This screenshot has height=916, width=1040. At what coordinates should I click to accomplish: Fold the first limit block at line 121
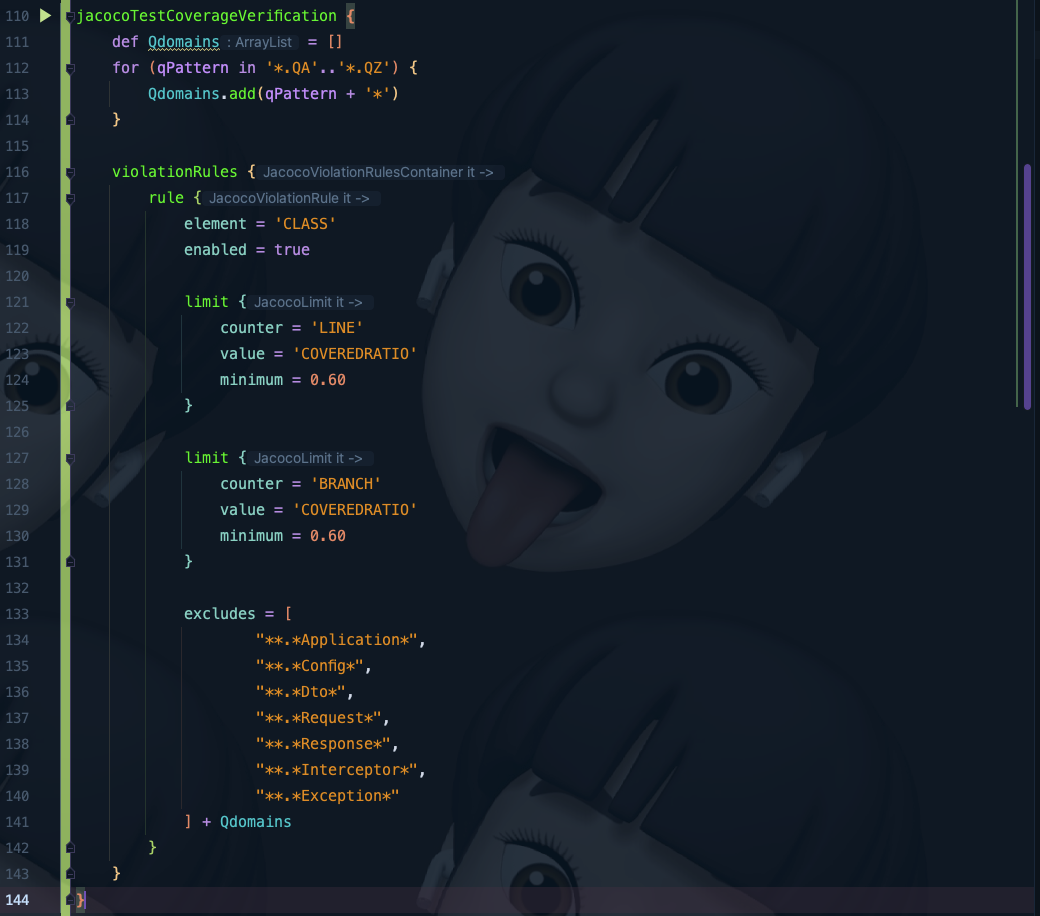tap(70, 302)
